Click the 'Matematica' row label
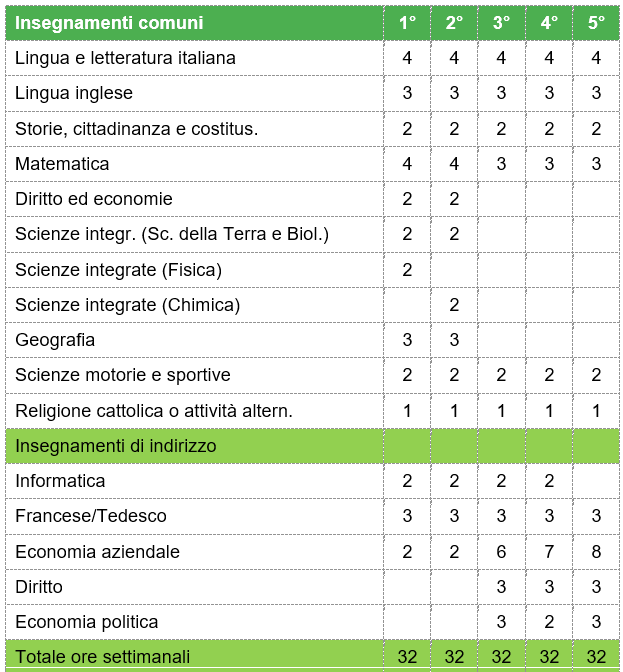623x672 pixels. click(62, 163)
